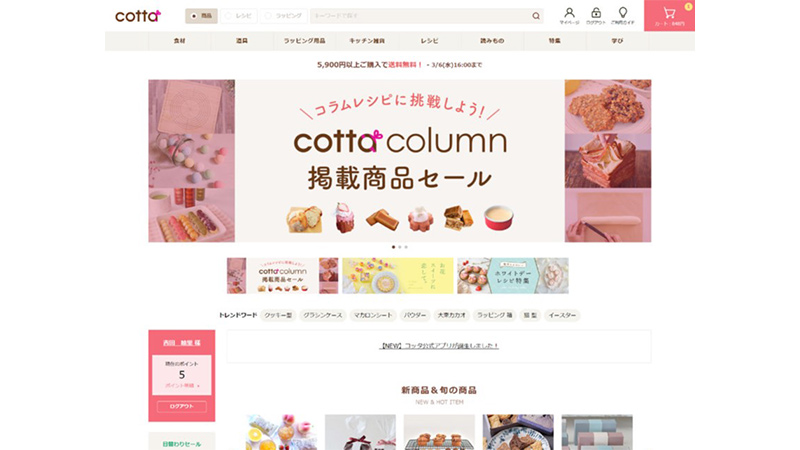Click the search magnifier icon

coord(536,16)
